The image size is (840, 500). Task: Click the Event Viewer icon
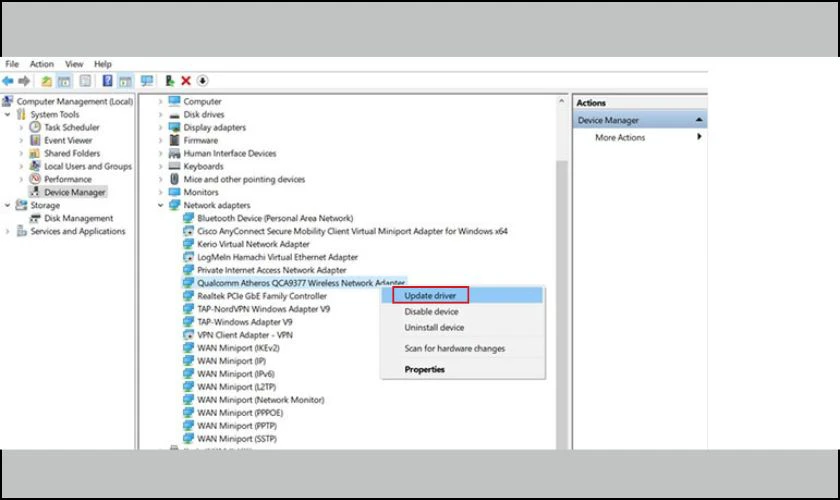click(35, 140)
